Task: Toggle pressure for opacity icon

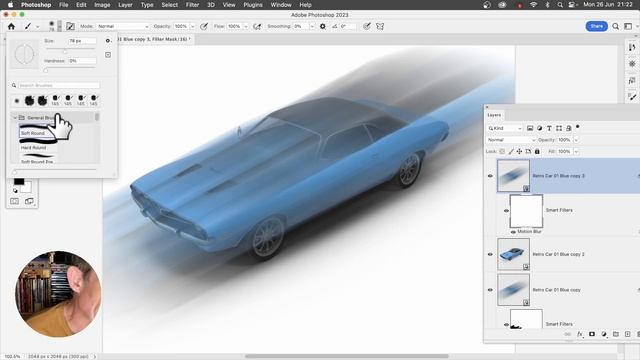Action: click(x=204, y=27)
